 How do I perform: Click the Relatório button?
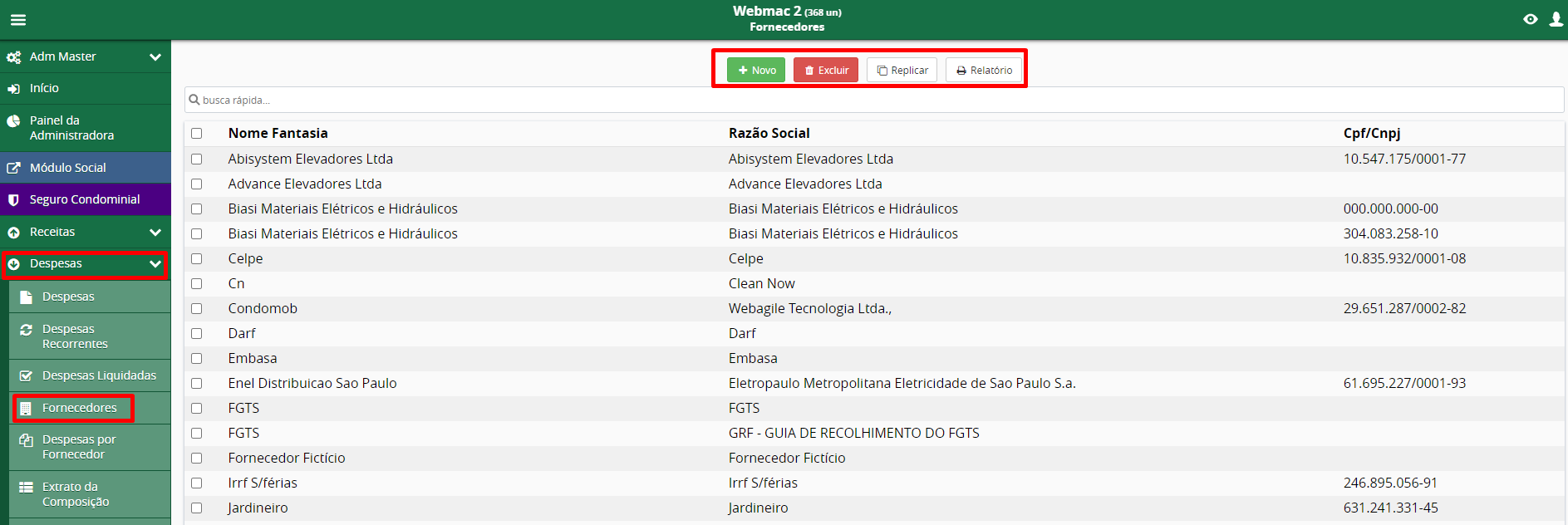point(984,70)
